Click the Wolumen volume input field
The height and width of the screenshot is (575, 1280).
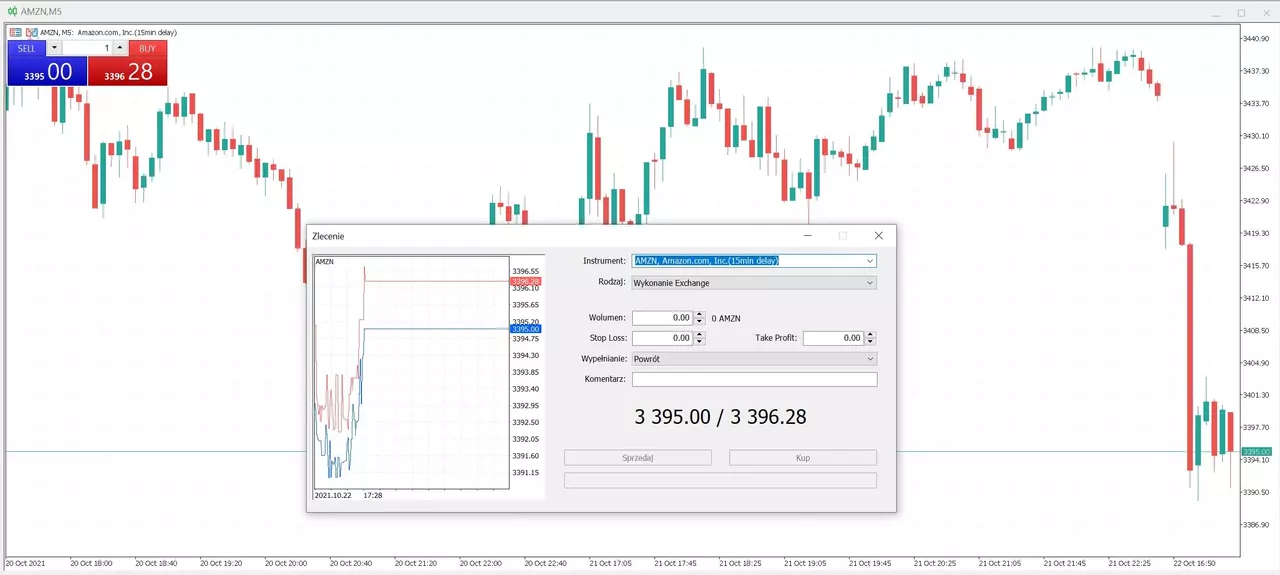click(x=663, y=318)
